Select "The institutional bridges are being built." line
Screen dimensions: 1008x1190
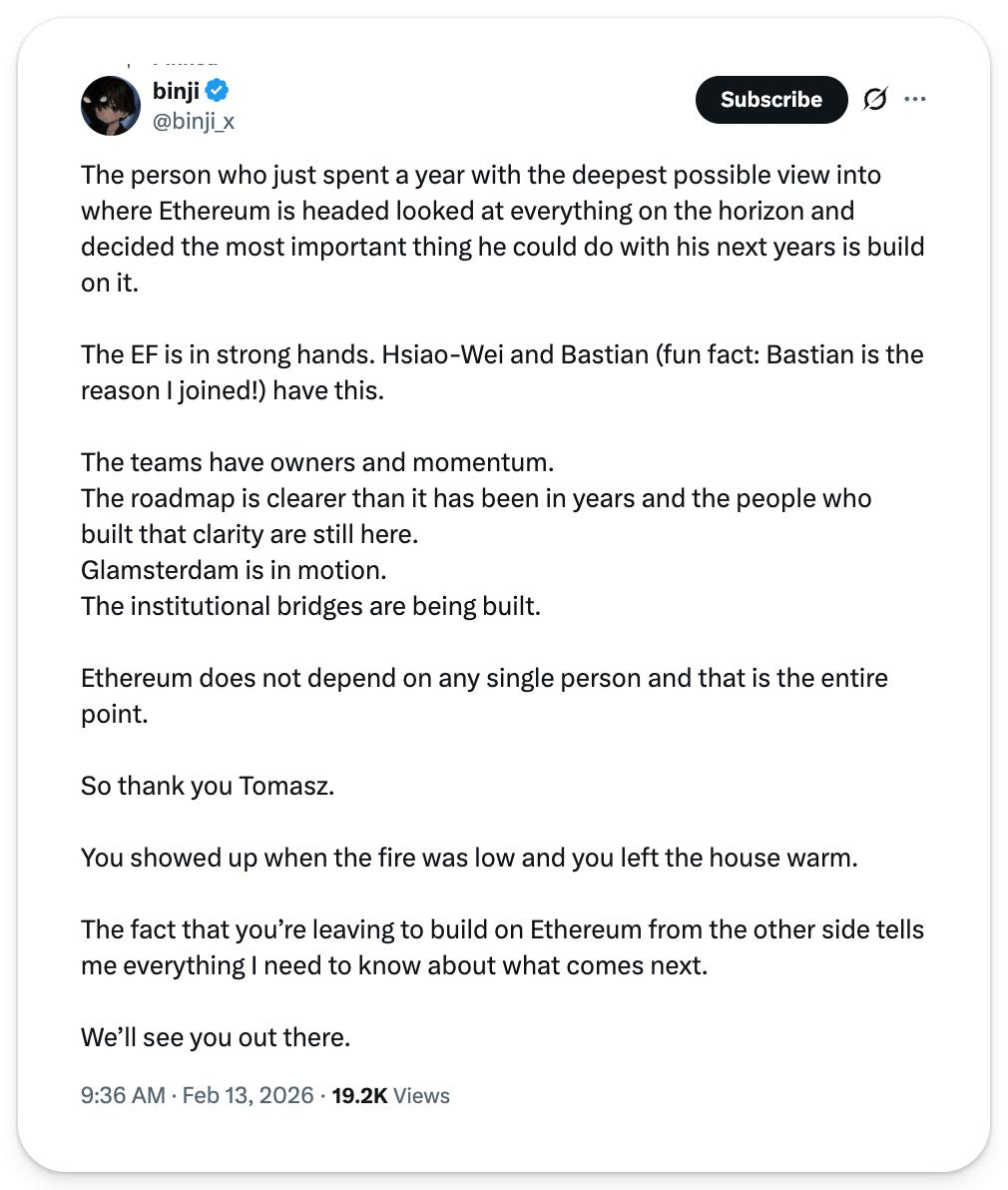[310, 606]
